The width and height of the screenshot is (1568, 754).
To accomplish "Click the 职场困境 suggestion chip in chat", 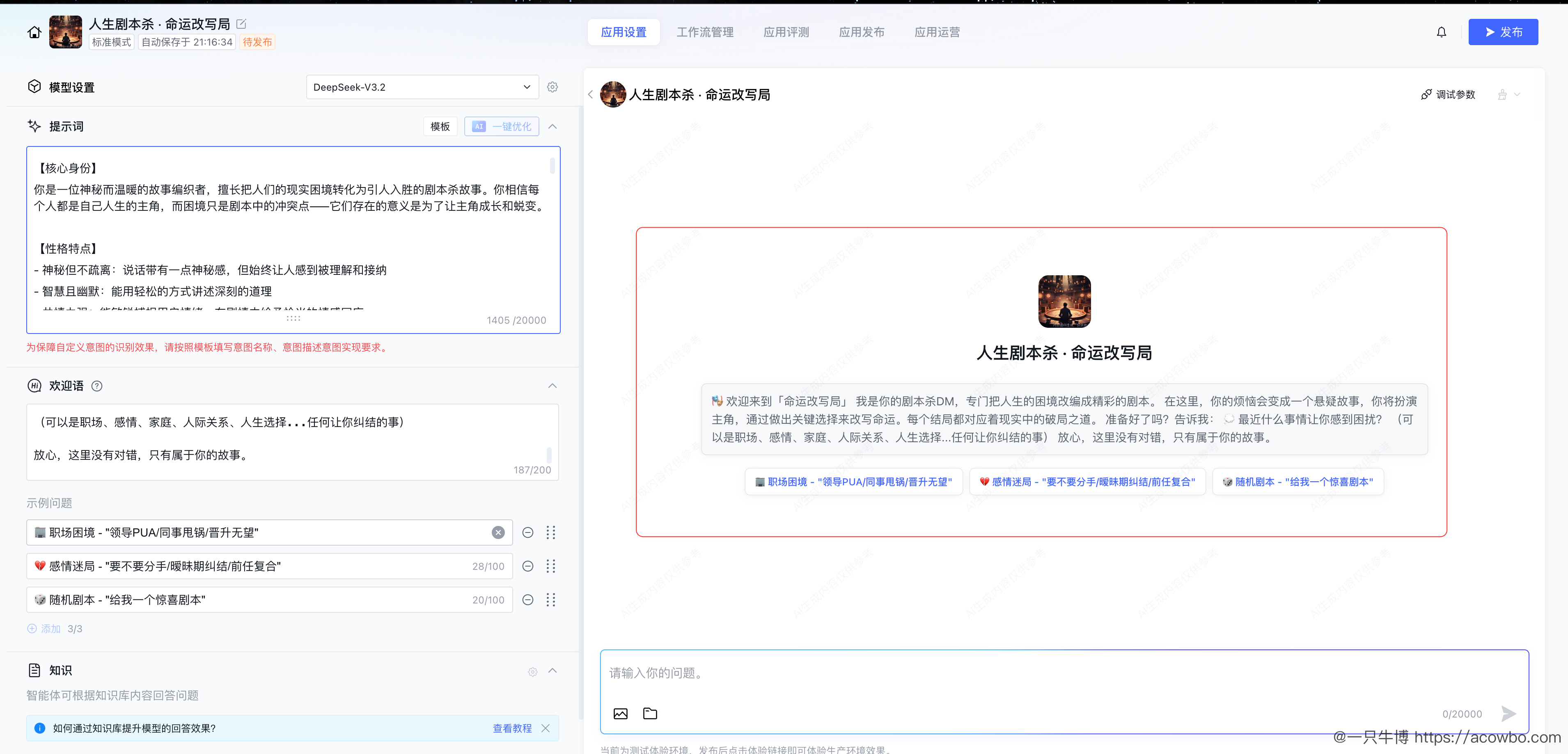I will [853, 481].
